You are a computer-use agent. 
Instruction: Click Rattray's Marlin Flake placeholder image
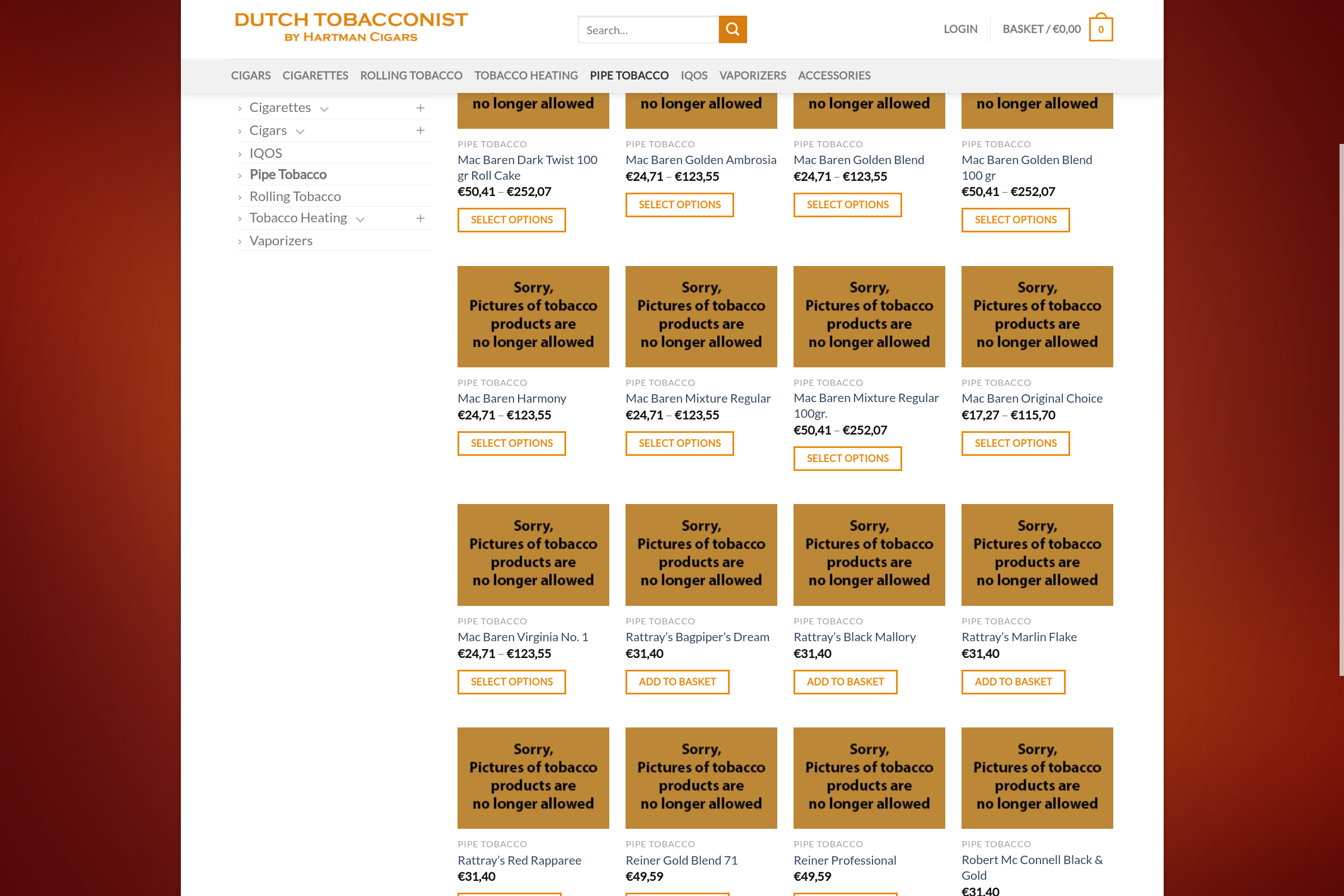click(1037, 555)
